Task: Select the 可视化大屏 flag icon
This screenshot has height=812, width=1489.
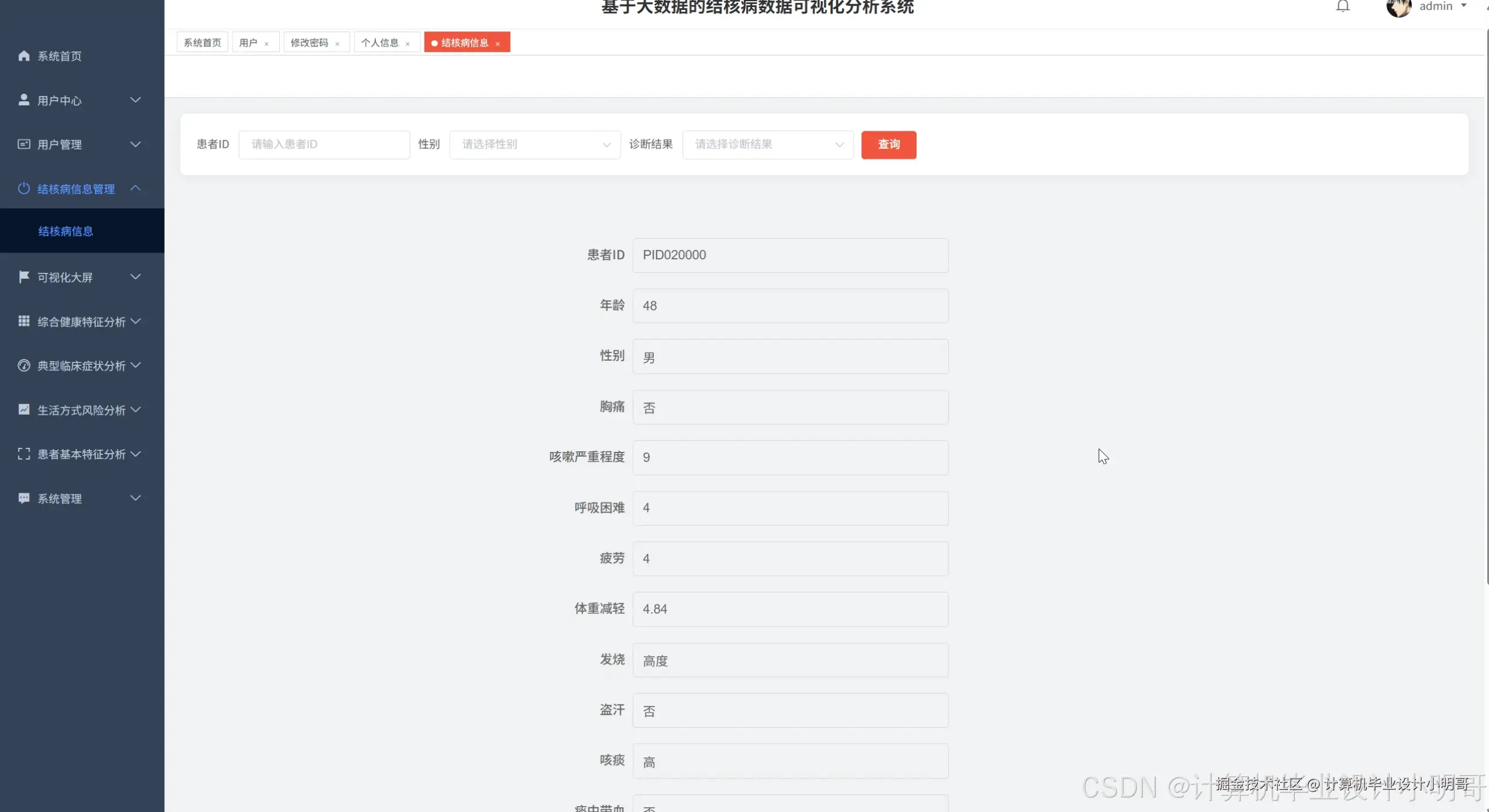Action: (23, 277)
